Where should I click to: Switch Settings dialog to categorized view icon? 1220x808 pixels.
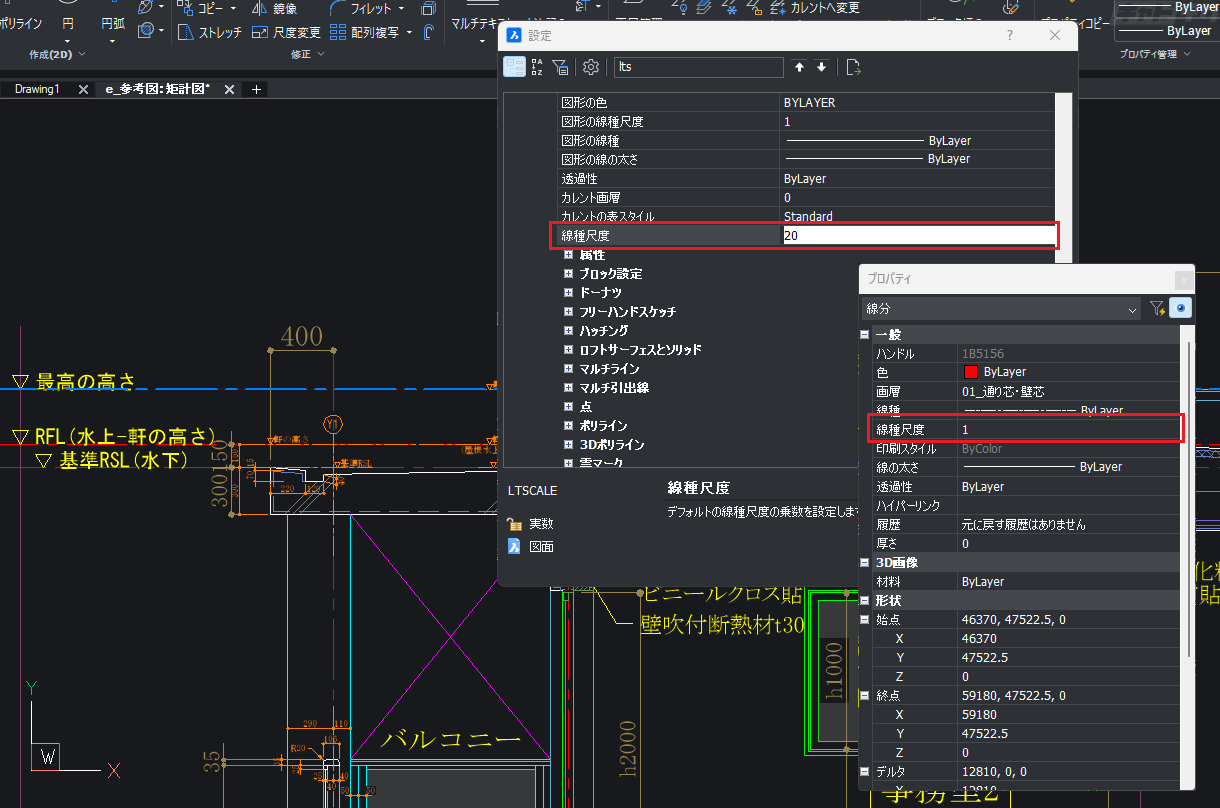coord(514,66)
